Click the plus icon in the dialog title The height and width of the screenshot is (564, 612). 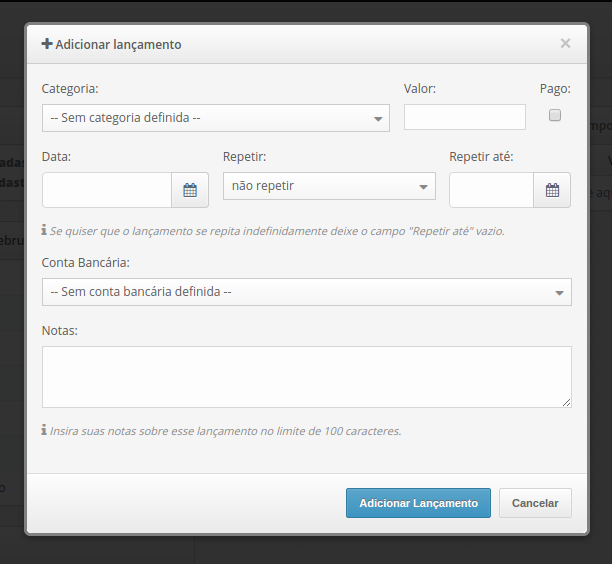click(x=47, y=44)
